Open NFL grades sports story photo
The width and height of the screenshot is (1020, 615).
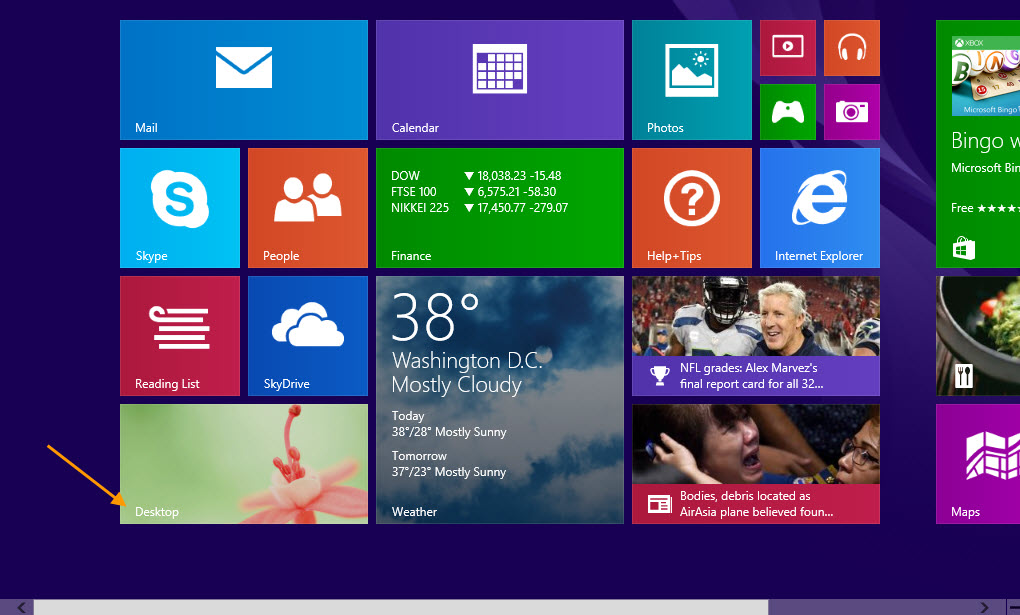[756, 316]
